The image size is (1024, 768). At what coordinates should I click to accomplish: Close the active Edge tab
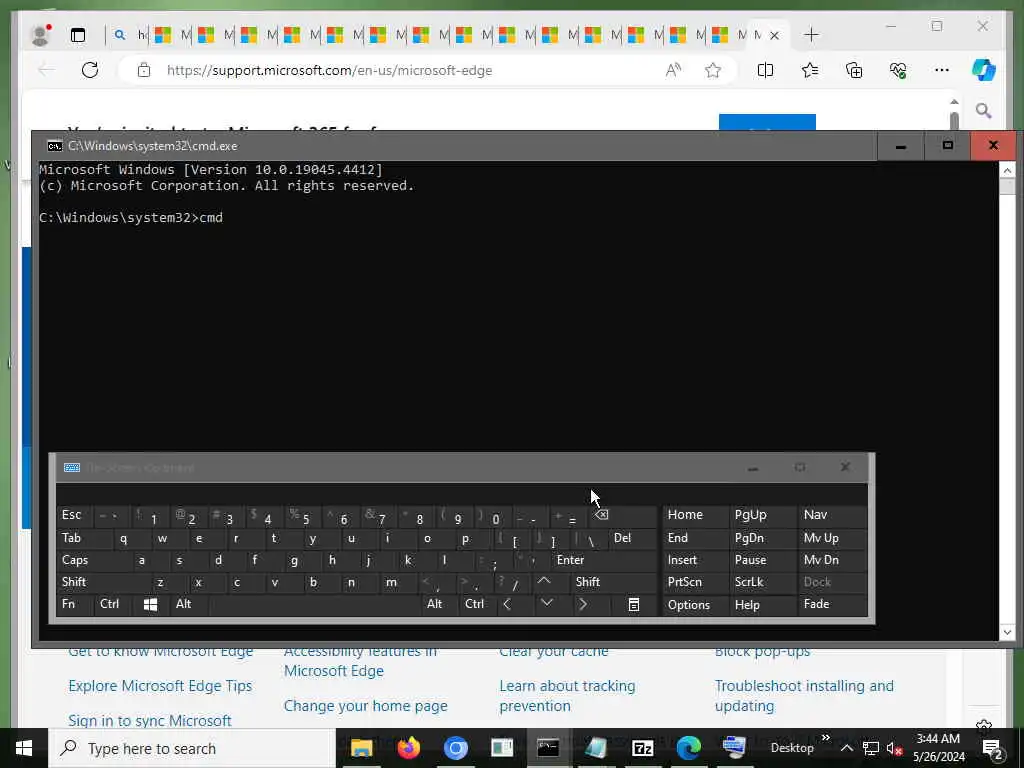pyautogui.click(x=775, y=35)
